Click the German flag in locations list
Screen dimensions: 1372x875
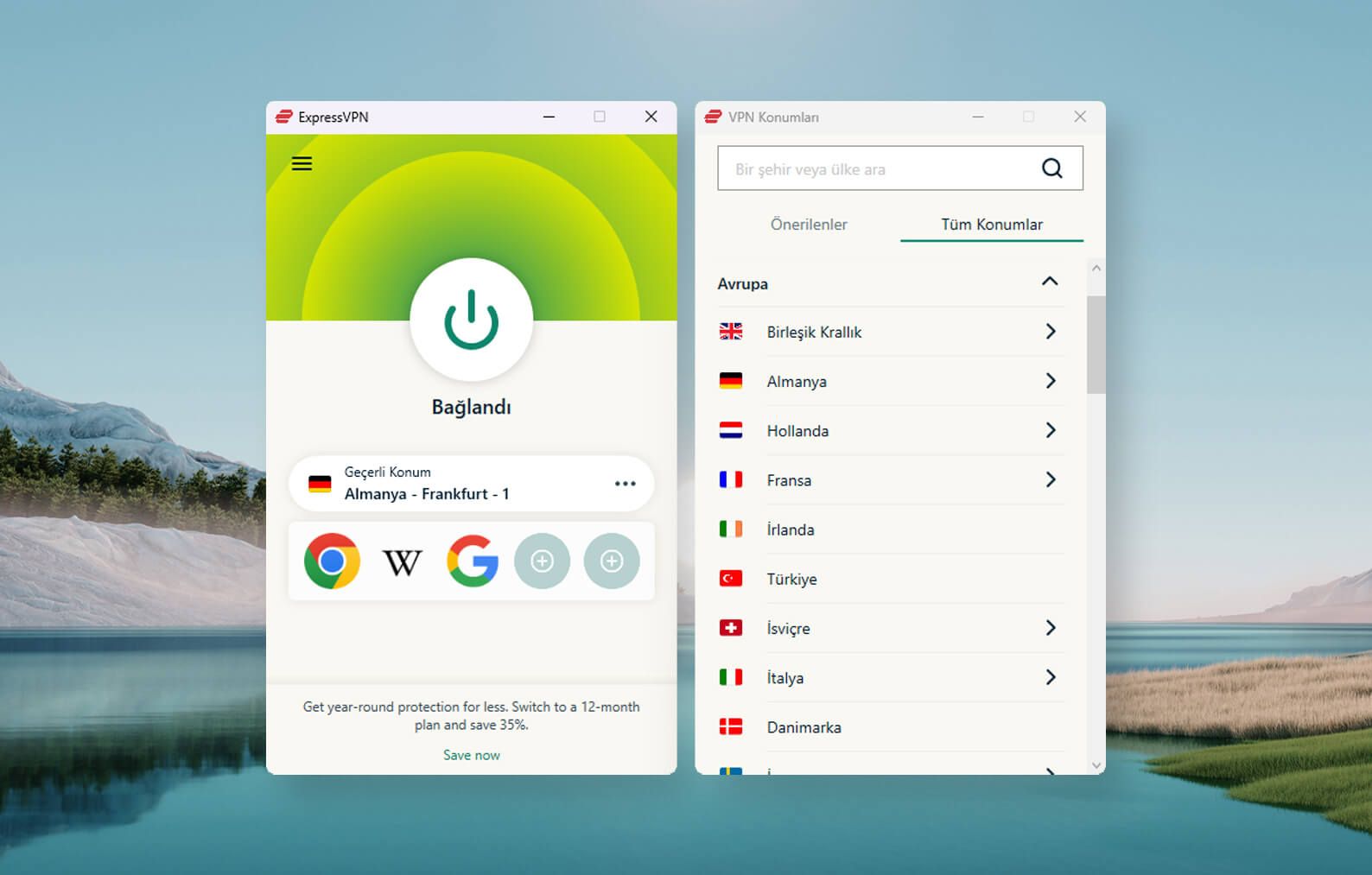click(731, 381)
